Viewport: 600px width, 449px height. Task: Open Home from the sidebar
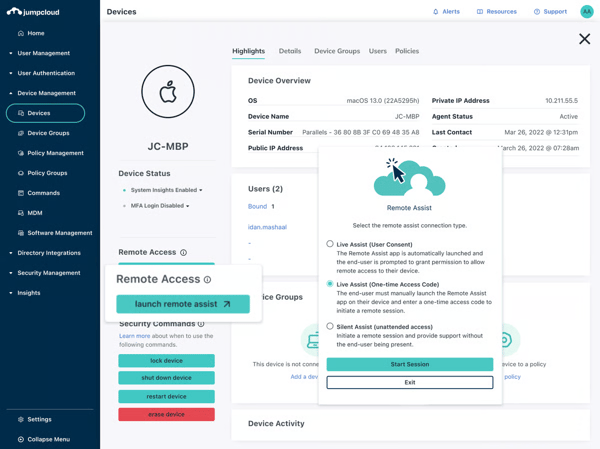(31, 33)
